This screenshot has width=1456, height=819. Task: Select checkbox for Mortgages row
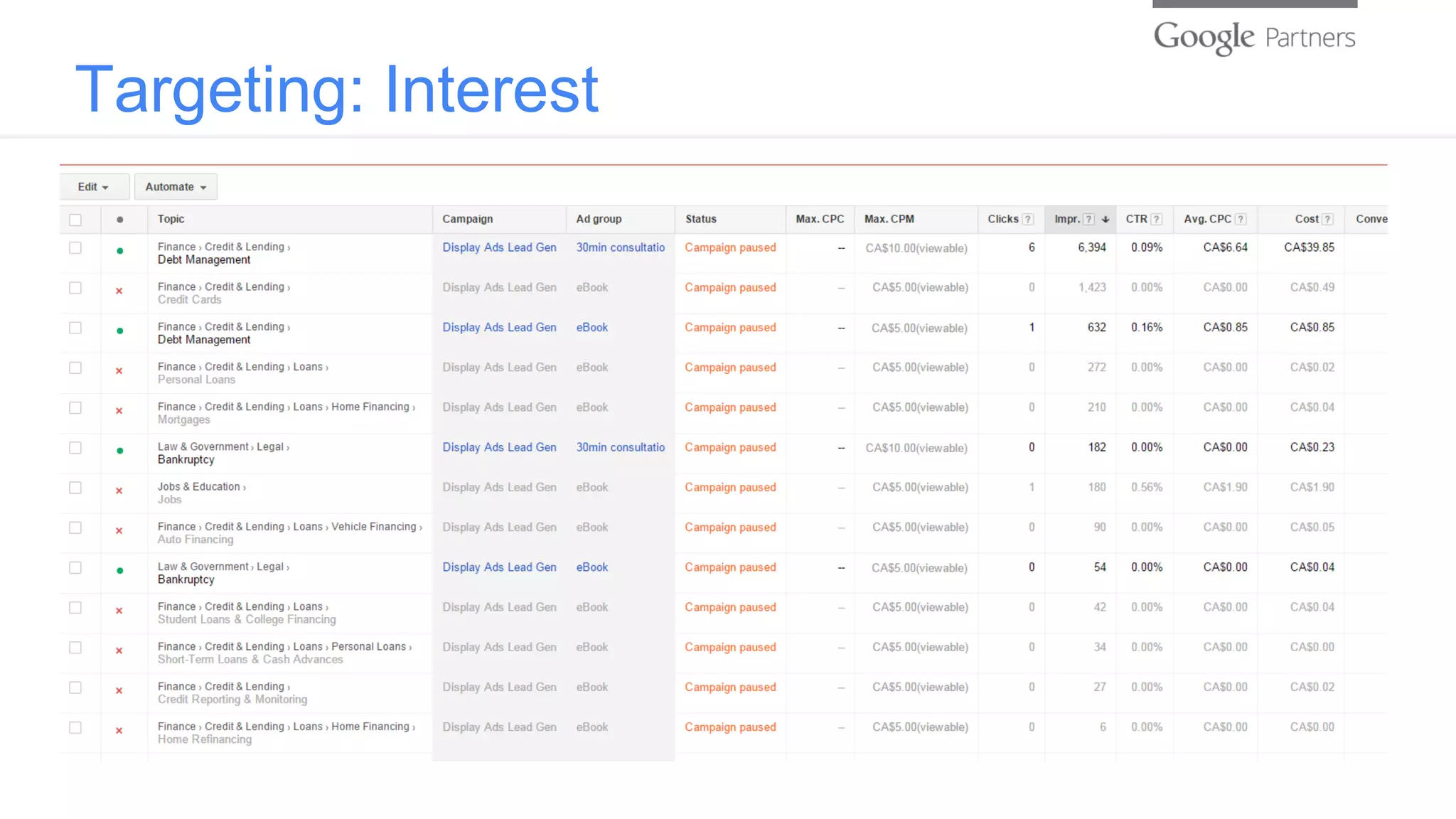pos(75,407)
